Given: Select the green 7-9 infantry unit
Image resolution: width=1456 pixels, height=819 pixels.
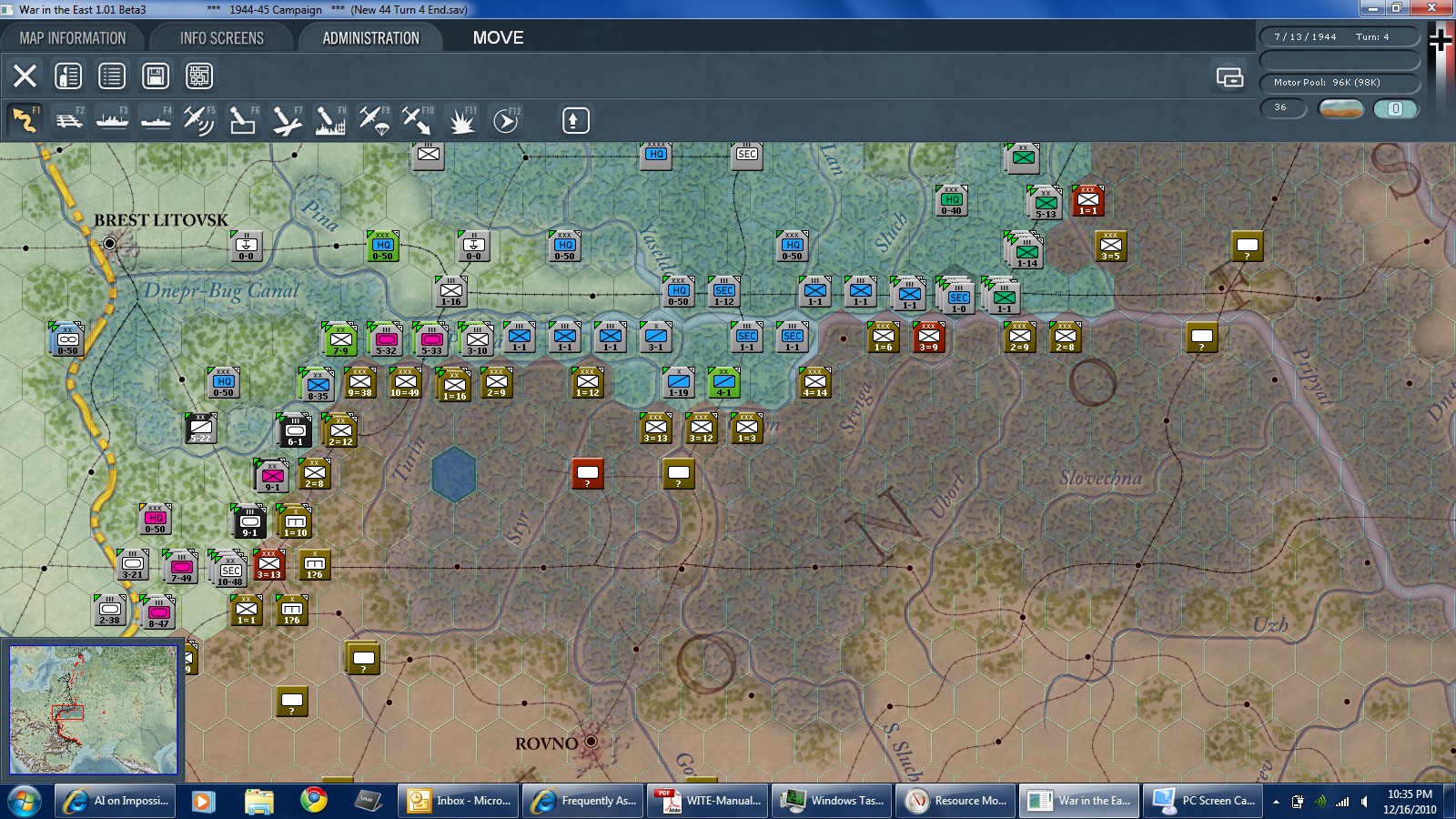Looking at the screenshot, I should click(x=339, y=339).
